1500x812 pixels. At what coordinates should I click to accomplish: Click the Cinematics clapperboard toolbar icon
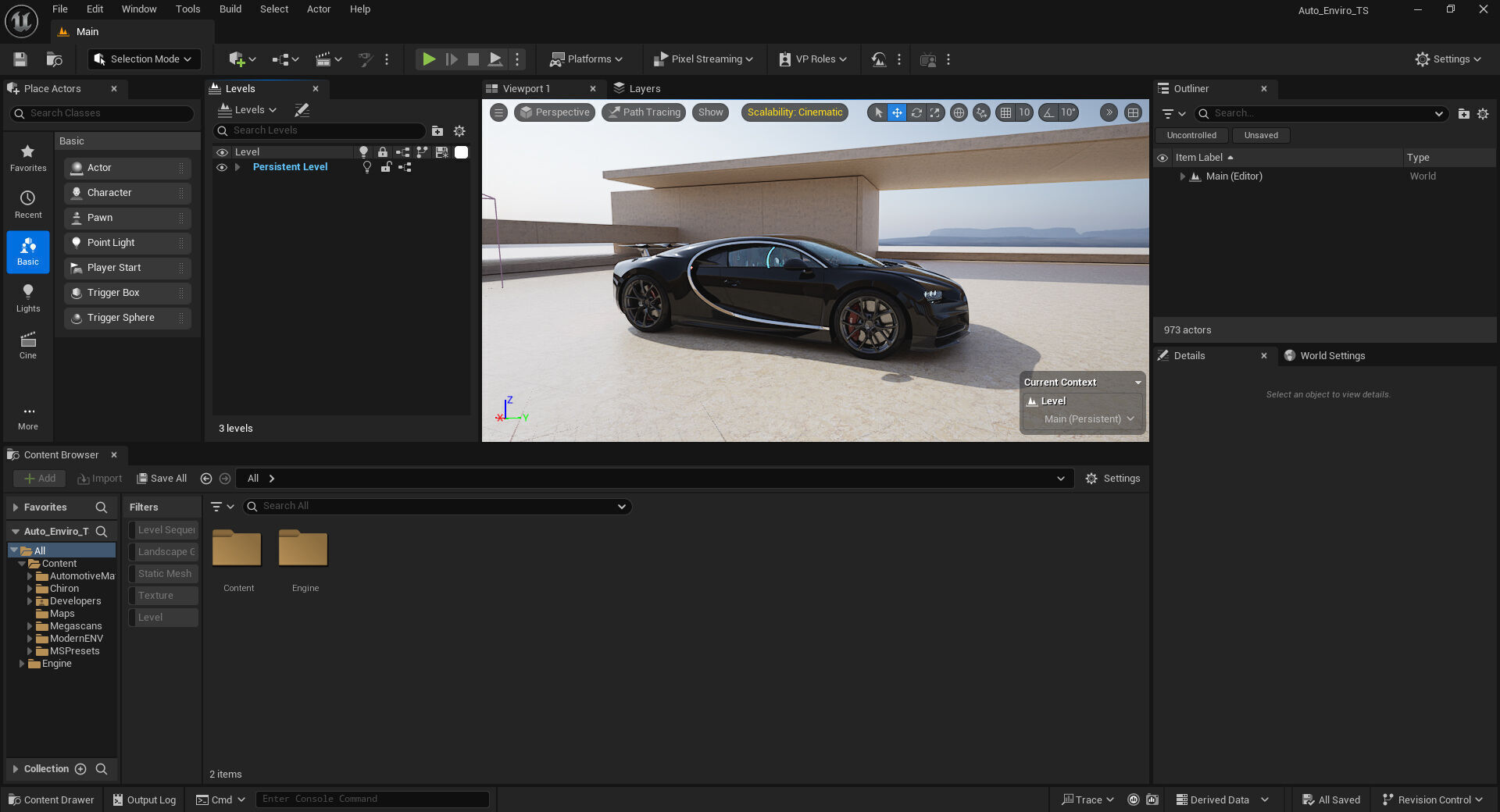point(323,59)
